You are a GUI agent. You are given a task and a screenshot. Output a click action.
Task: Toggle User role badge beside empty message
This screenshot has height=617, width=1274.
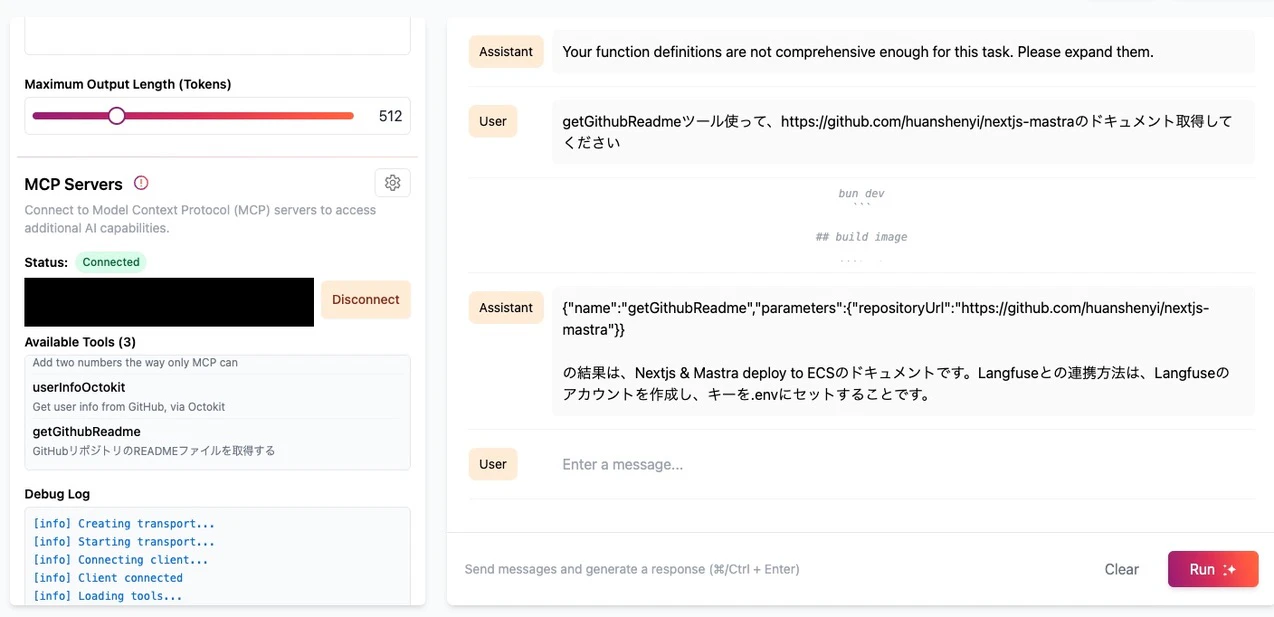coord(493,464)
